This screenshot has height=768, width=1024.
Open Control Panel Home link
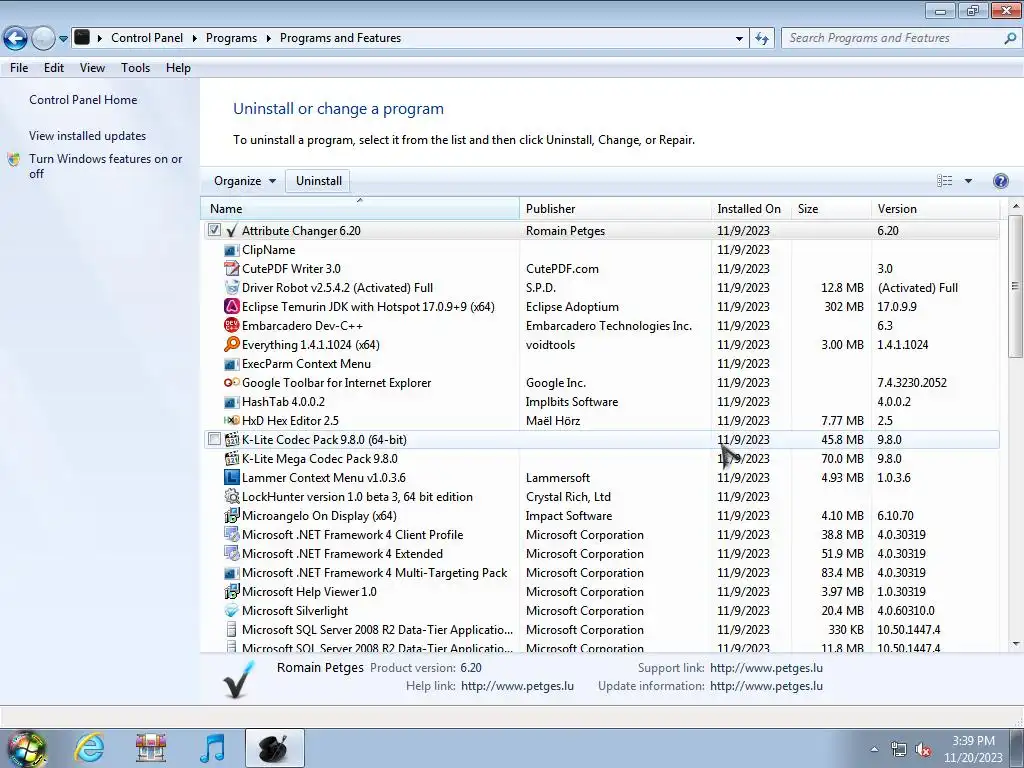[x=83, y=100]
